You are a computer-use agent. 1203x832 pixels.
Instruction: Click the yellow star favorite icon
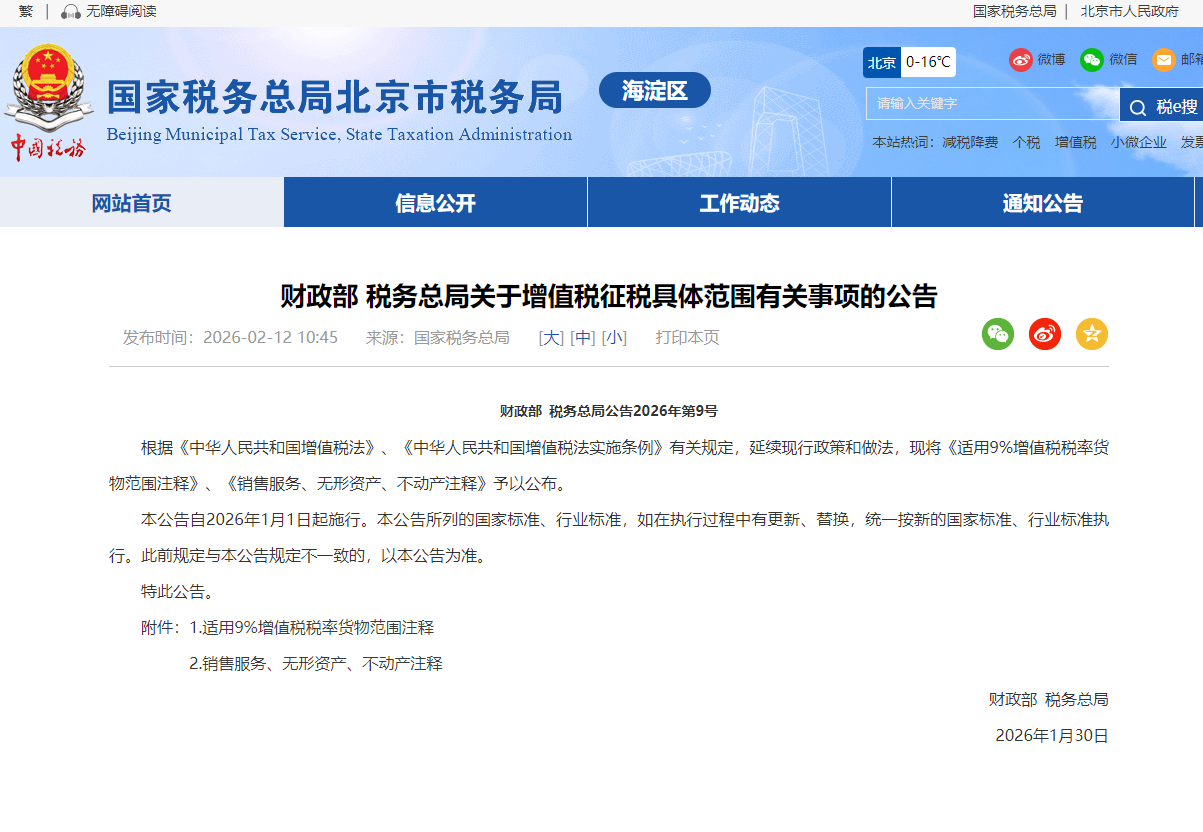(x=1092, y=334)
